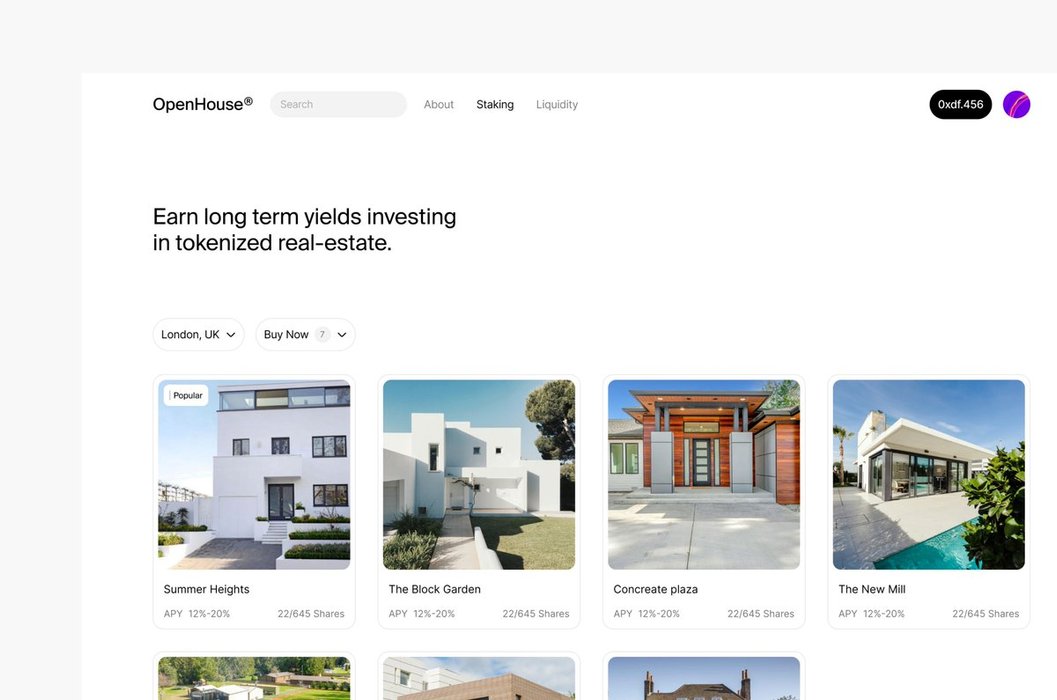This screenshot has height=700, width=1057.
Task: Click the purple profile avatar icon
Action: 1016,105
